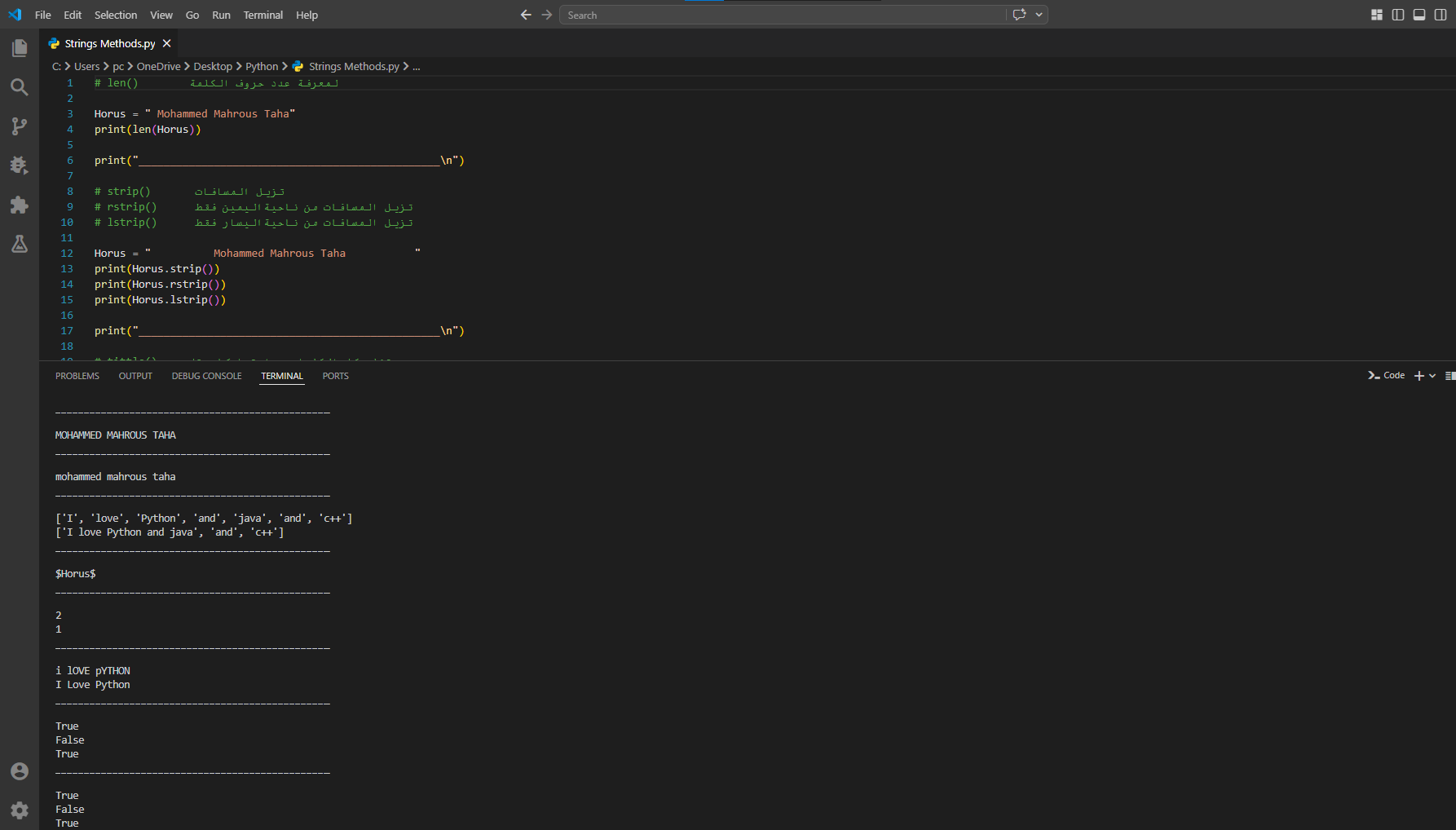Switch to the DEBUG CONSOLE tab
The height and width of the screenshot is (830, 1456).
[206, 376]
